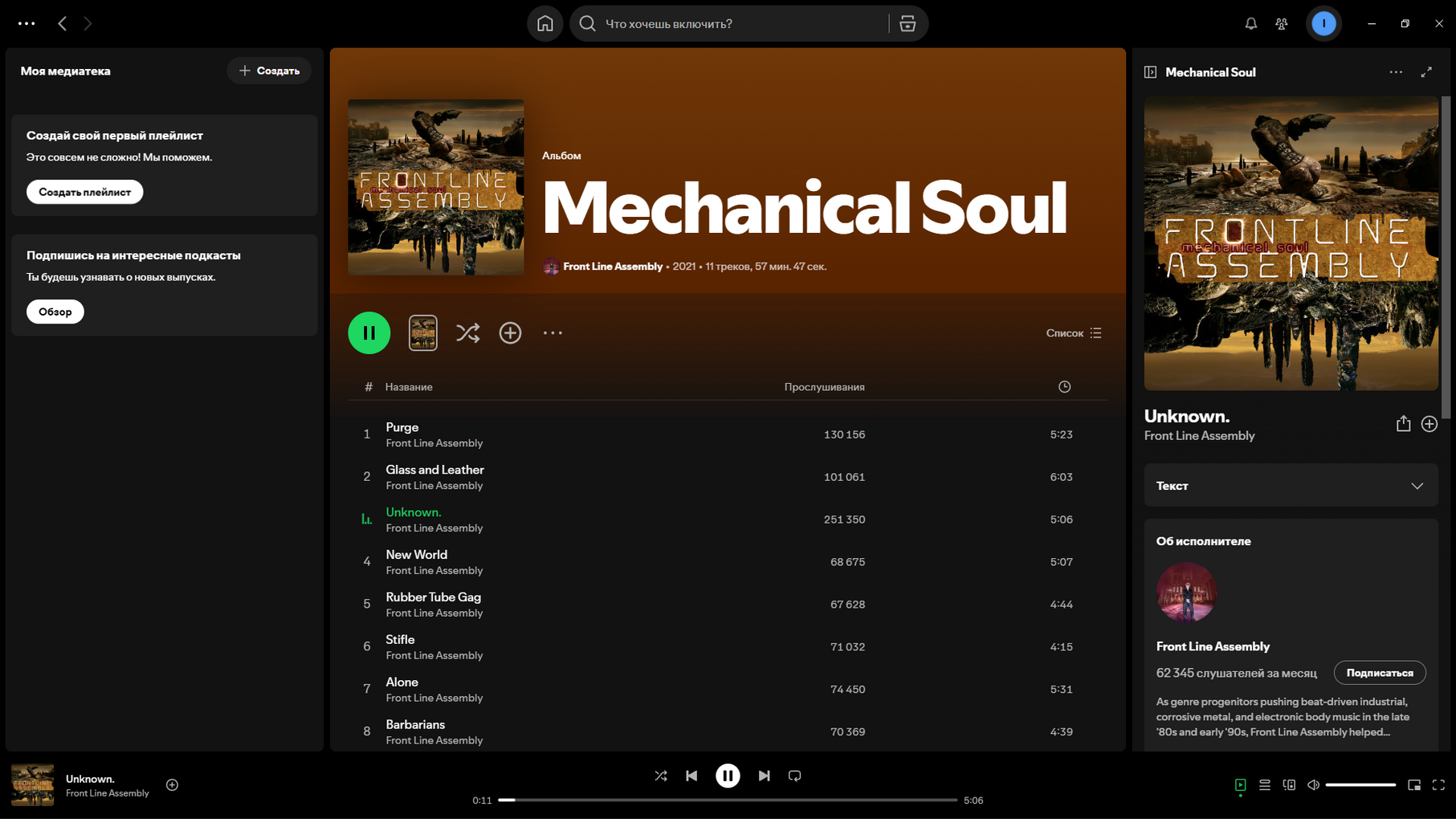This screenshot has width=1456, height=819.
Task: Follow artist with the Подписаться button
Action: (1380, 673)
